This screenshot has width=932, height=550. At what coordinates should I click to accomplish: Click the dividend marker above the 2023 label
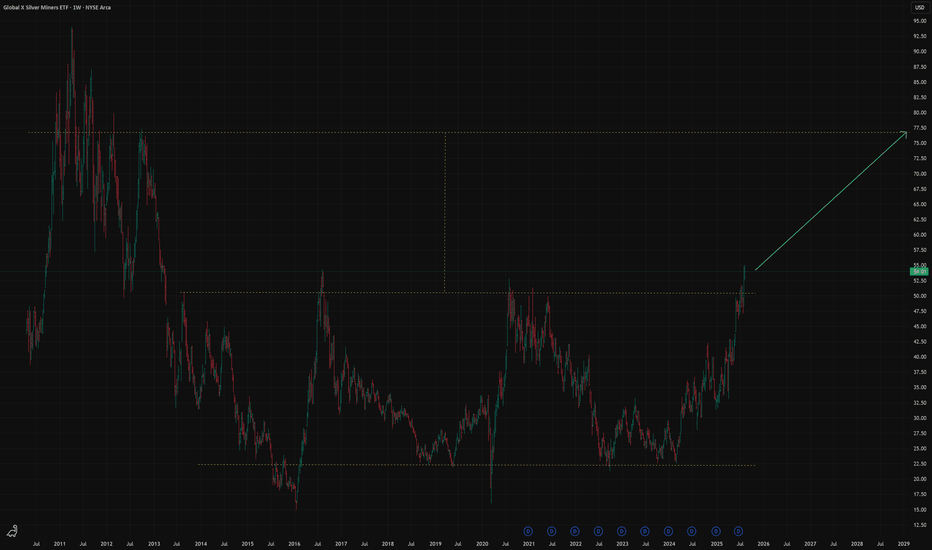pos(622,531)
